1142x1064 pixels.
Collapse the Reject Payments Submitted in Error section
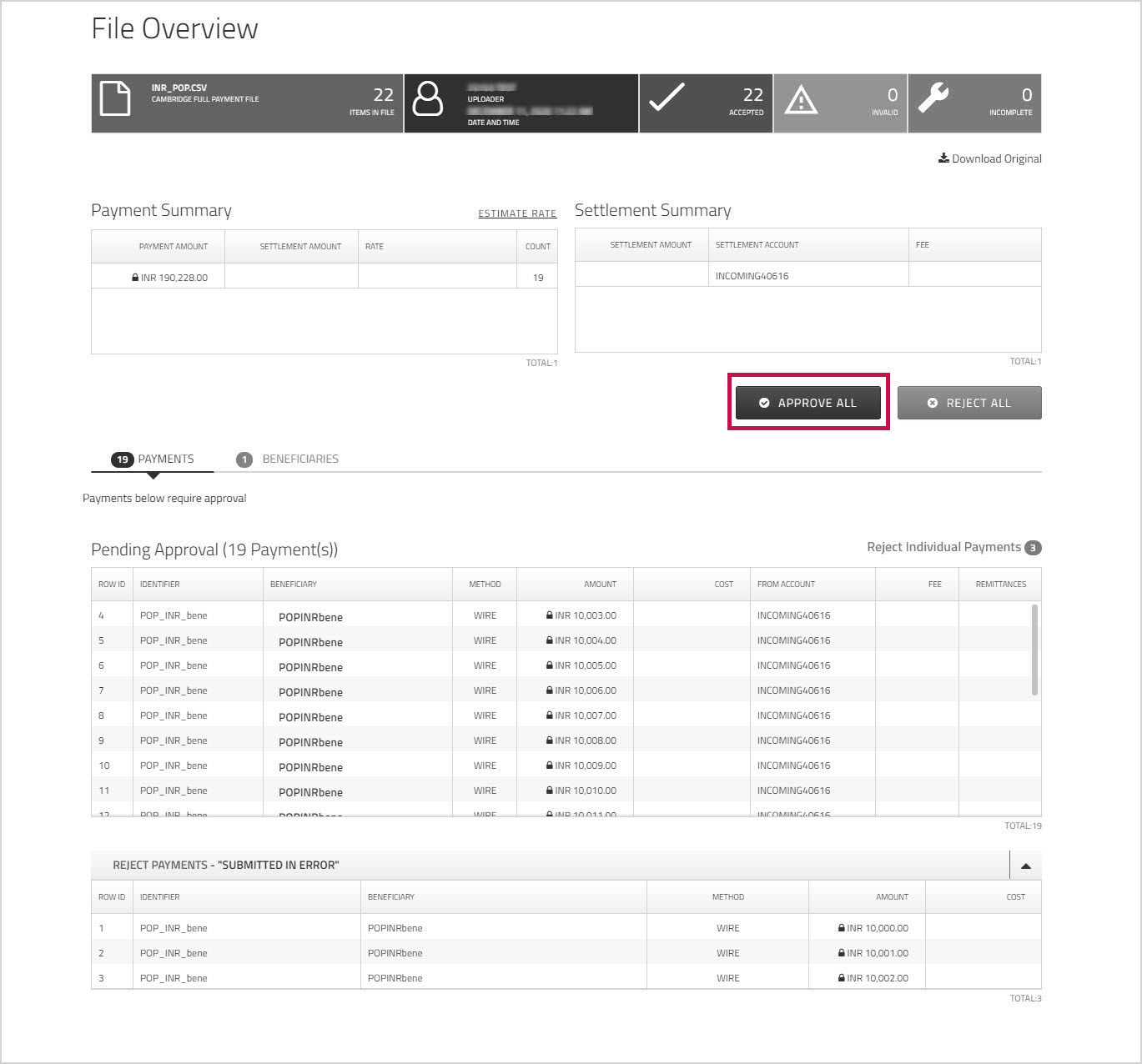1026,866
